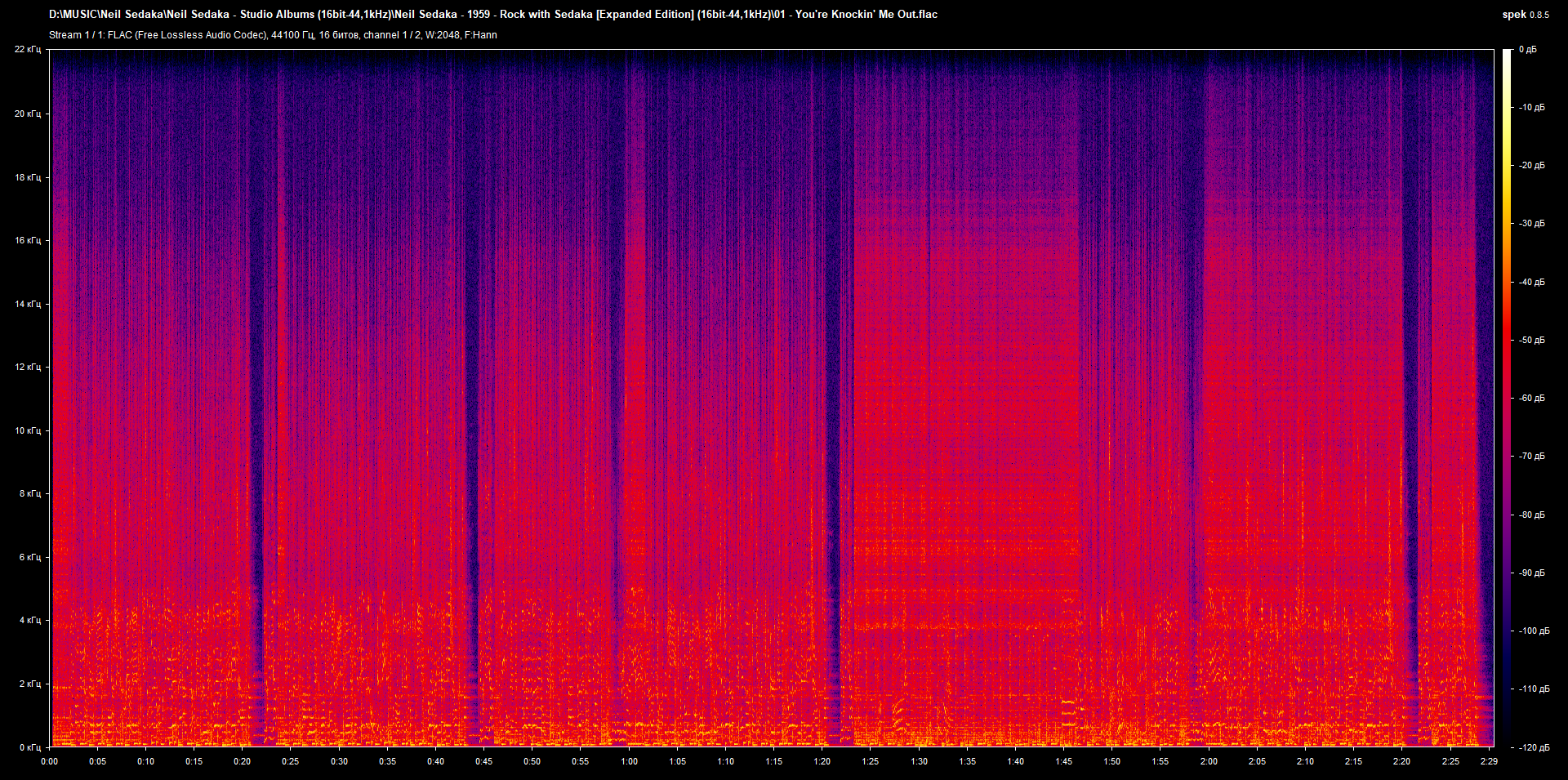Click the '-10 дБ' level label
This screenshot has height=780, width=1568.
1532,107
